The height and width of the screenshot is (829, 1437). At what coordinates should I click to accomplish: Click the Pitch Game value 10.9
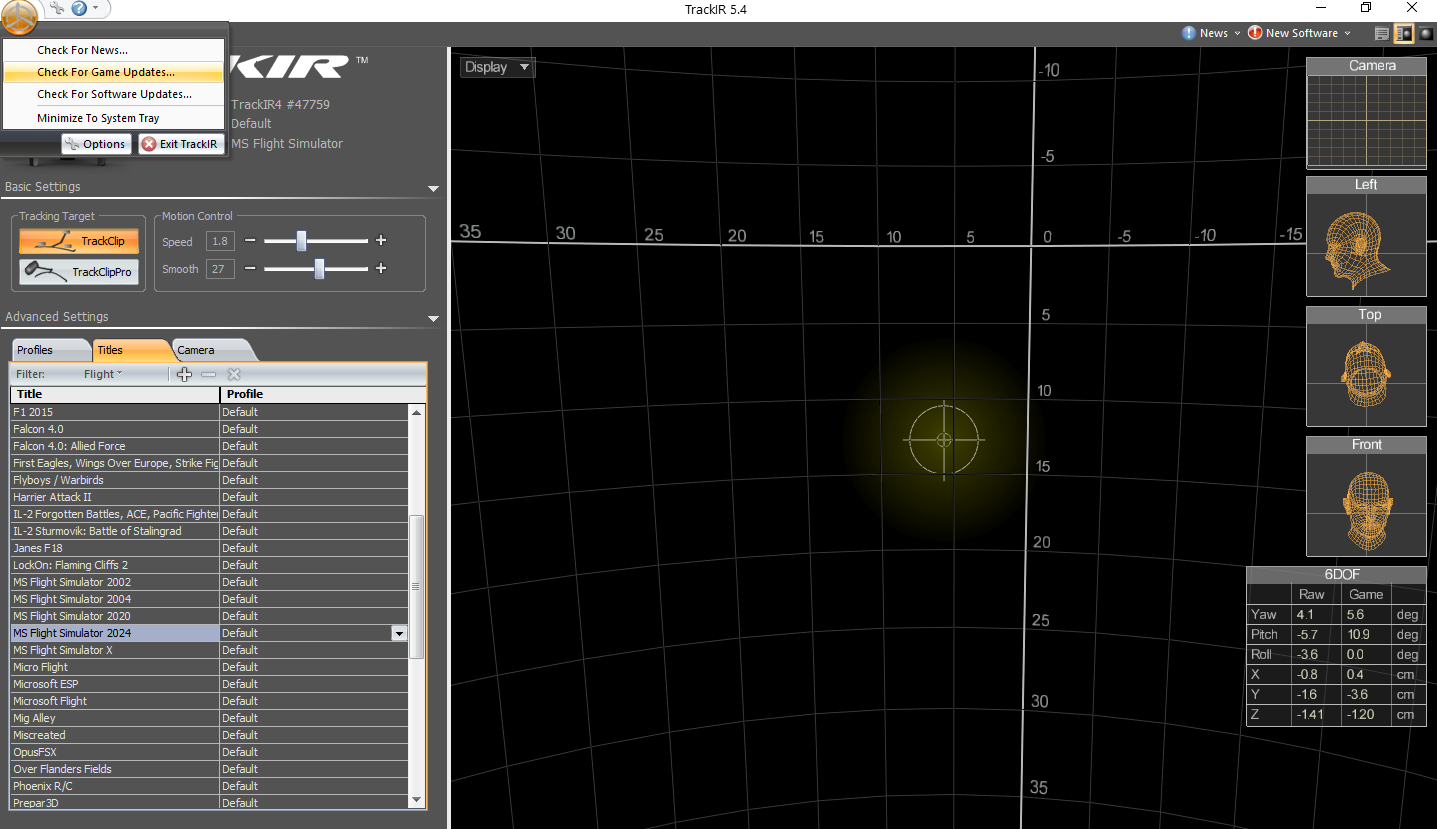click(x=1364, y=635)
